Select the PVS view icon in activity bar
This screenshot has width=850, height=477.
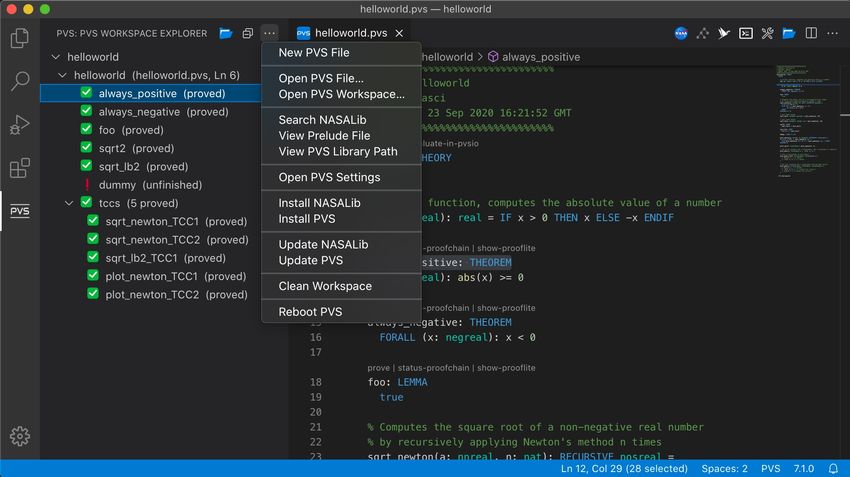pyautogui.click(x=20, y=211)
